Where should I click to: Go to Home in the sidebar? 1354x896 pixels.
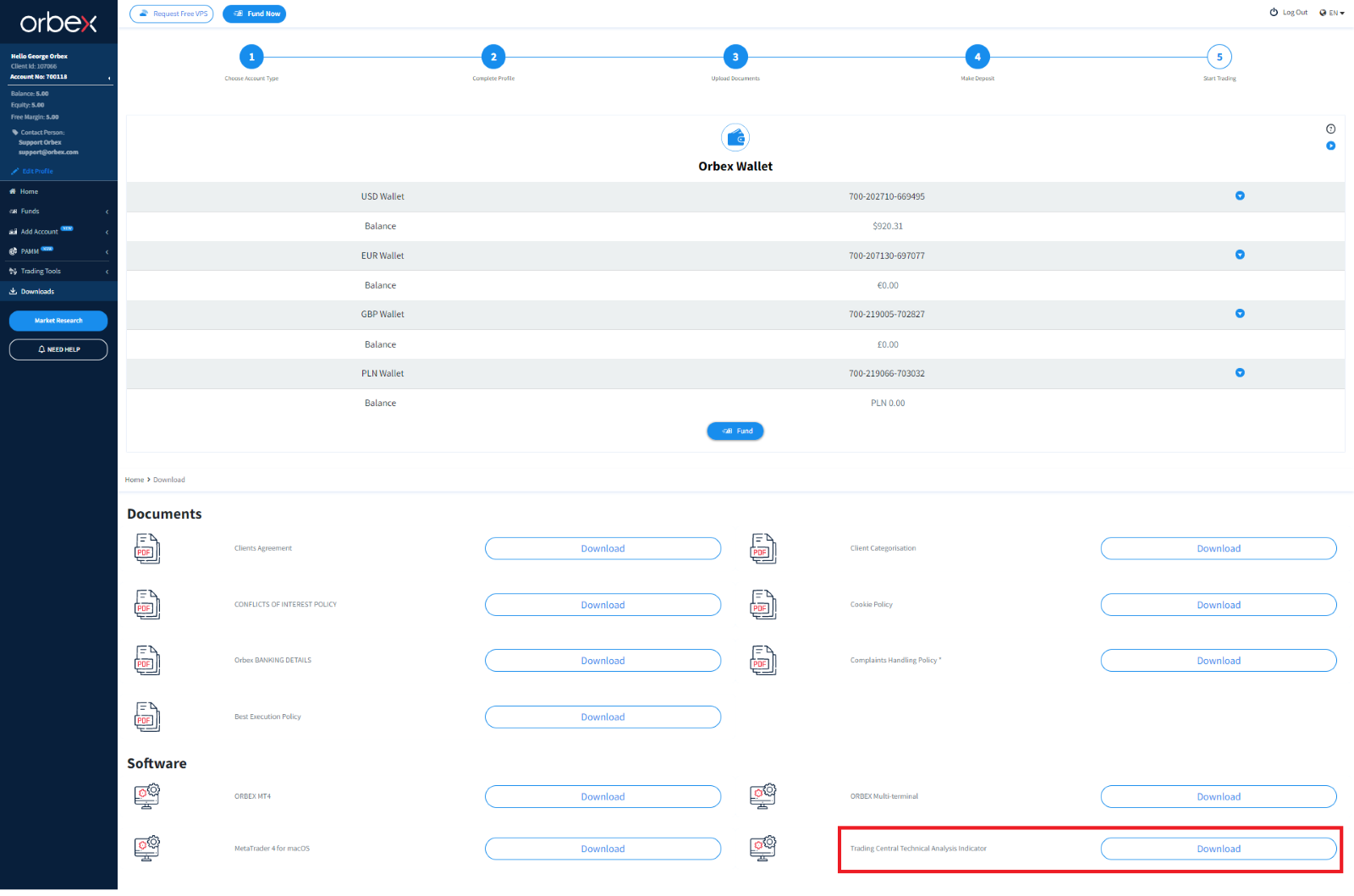pos(58,191)
